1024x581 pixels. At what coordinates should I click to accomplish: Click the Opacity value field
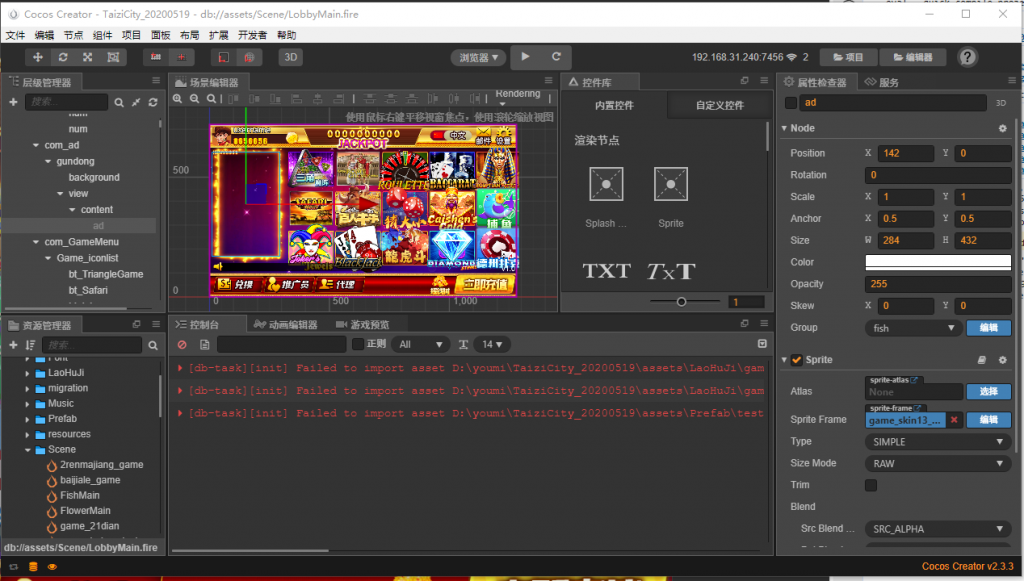938,284
